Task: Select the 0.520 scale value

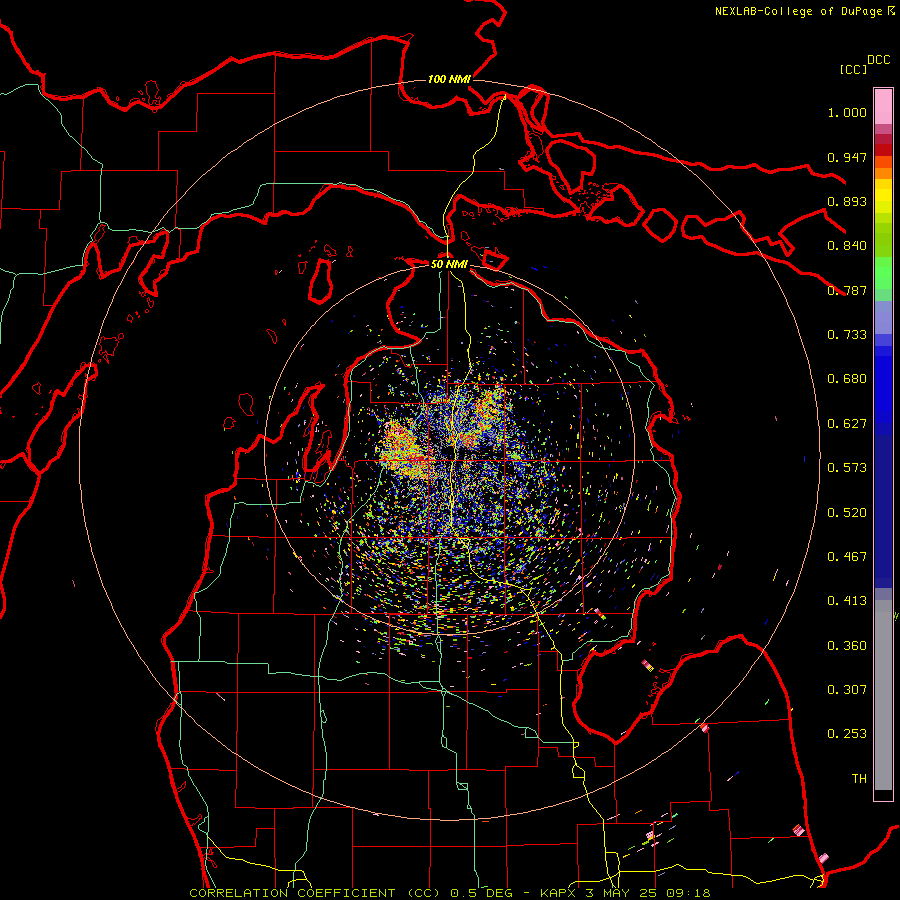Action: (847, 513)
